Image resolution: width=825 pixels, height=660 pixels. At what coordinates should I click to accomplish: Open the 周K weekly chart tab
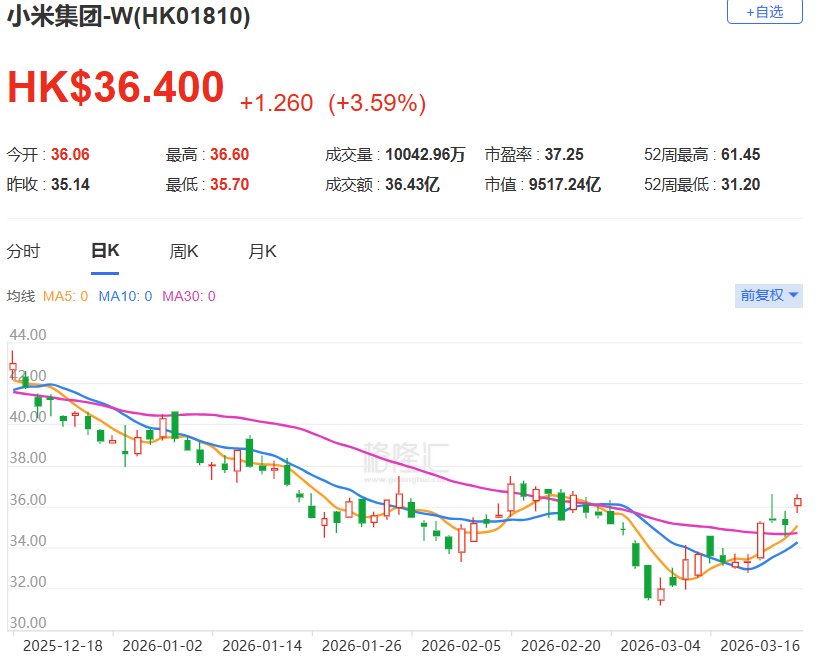pyautogui.click(x=184, y=251)
